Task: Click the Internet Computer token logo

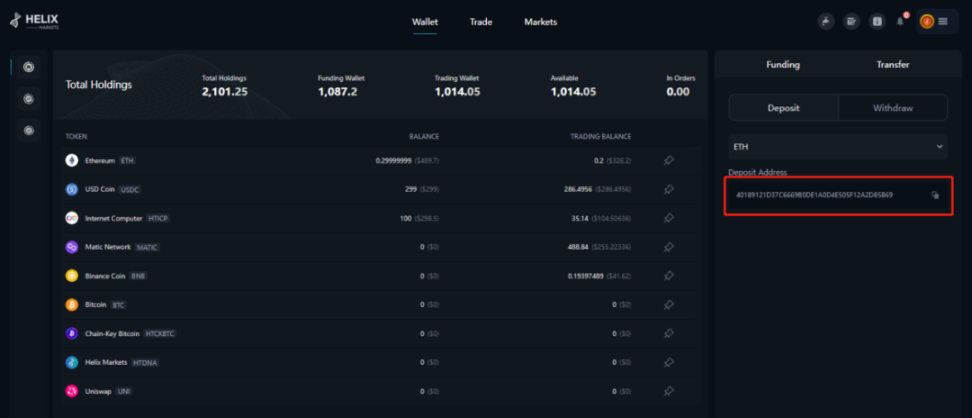Action: point(72,218)
